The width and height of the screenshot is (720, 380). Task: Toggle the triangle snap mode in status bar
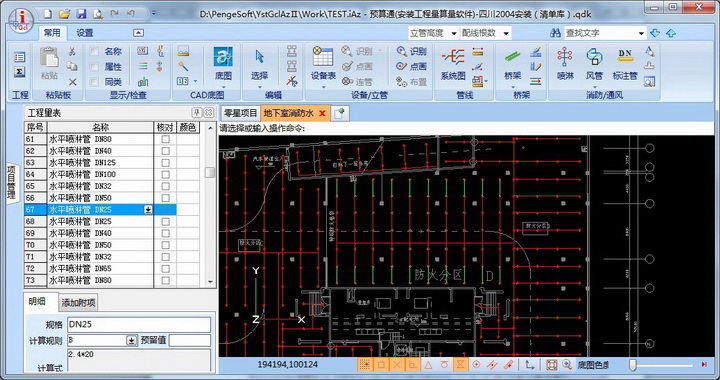[x=428, y=365]
